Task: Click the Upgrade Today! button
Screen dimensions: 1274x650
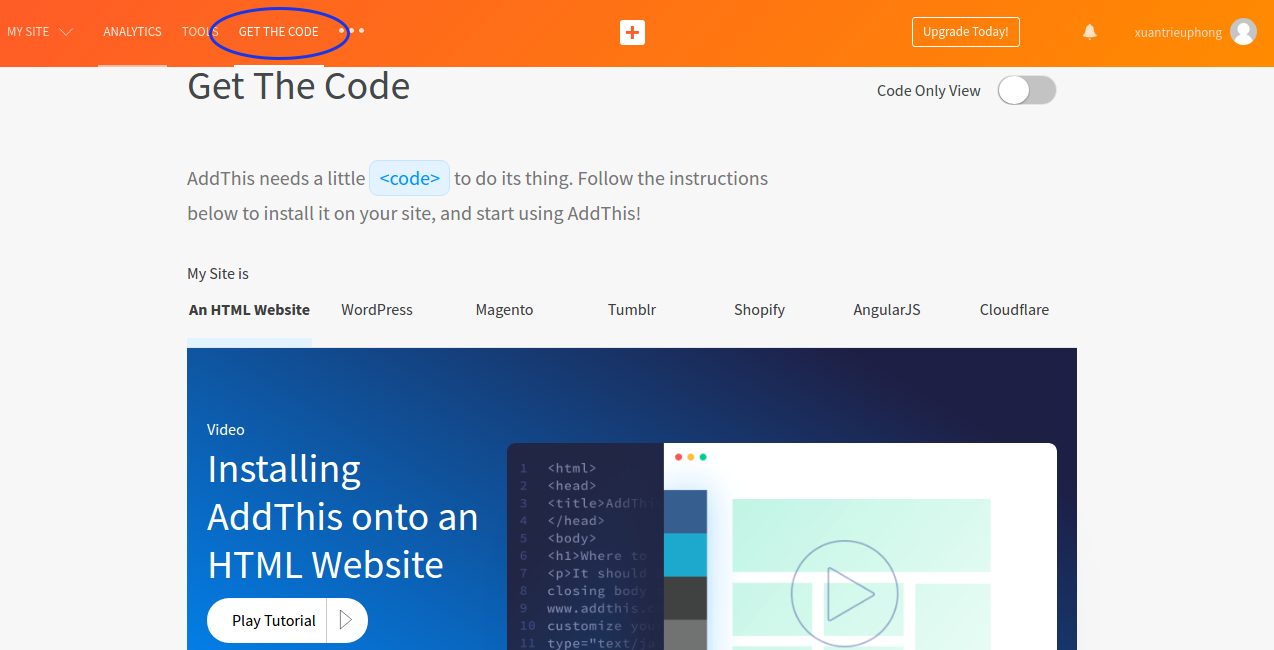Action: (x=966, y=32)
